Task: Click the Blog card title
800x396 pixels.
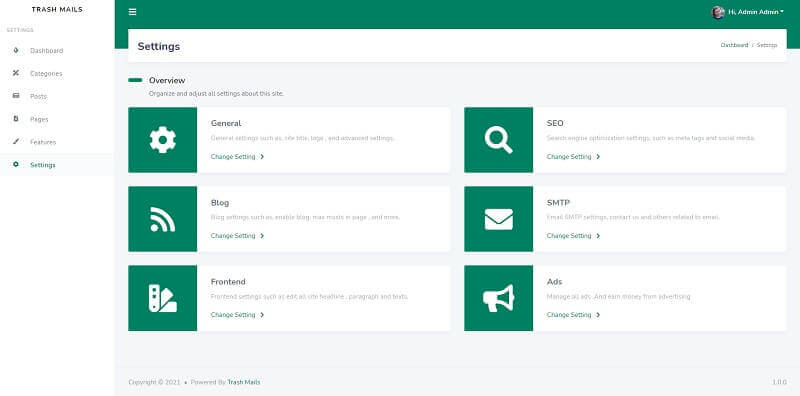Action: [220, 203]
